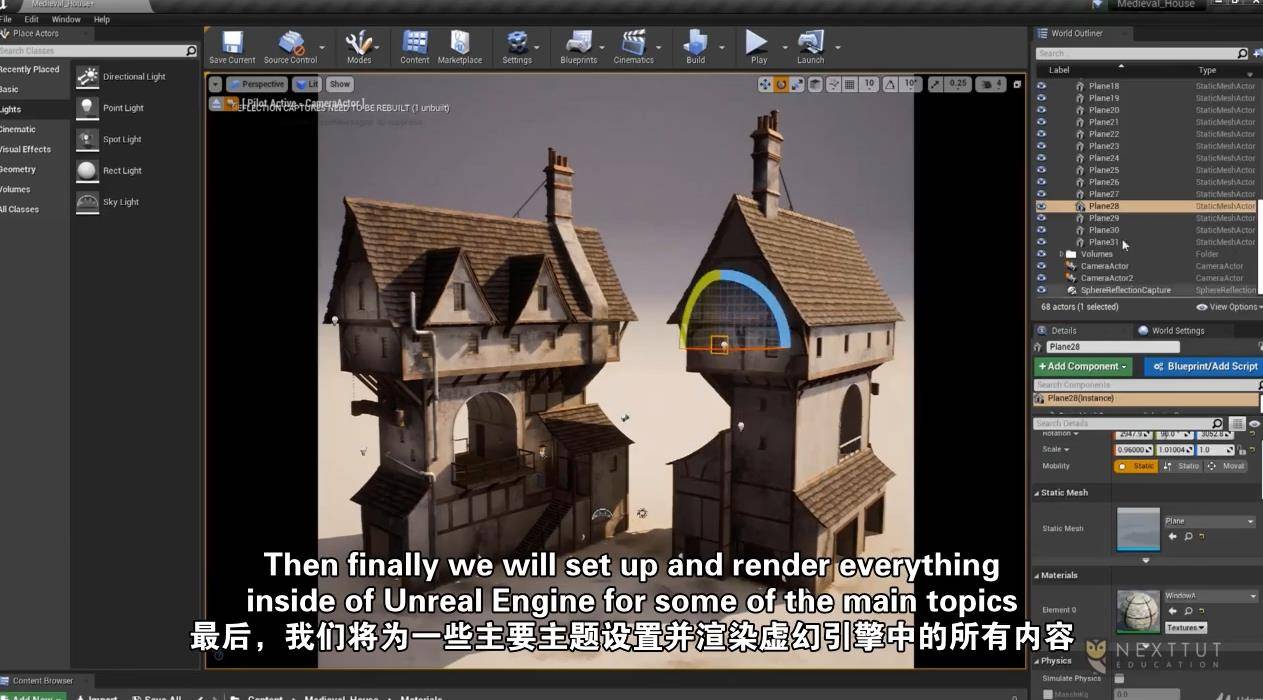Open the Window menu

point(66,19)
